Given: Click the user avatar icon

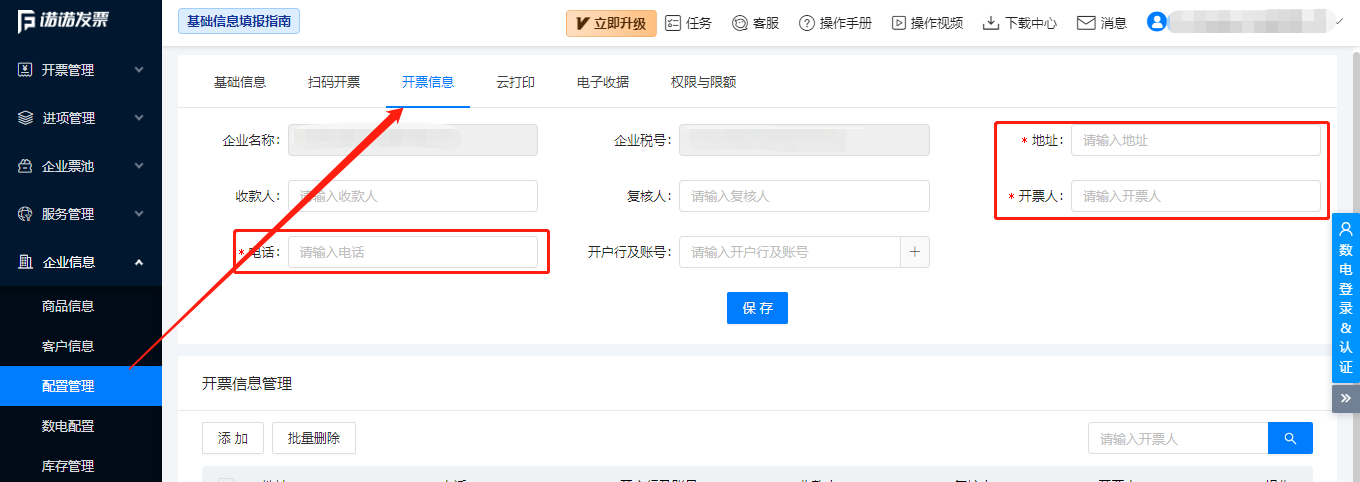Looking at the screenshot, I should tap(1157, 22).
